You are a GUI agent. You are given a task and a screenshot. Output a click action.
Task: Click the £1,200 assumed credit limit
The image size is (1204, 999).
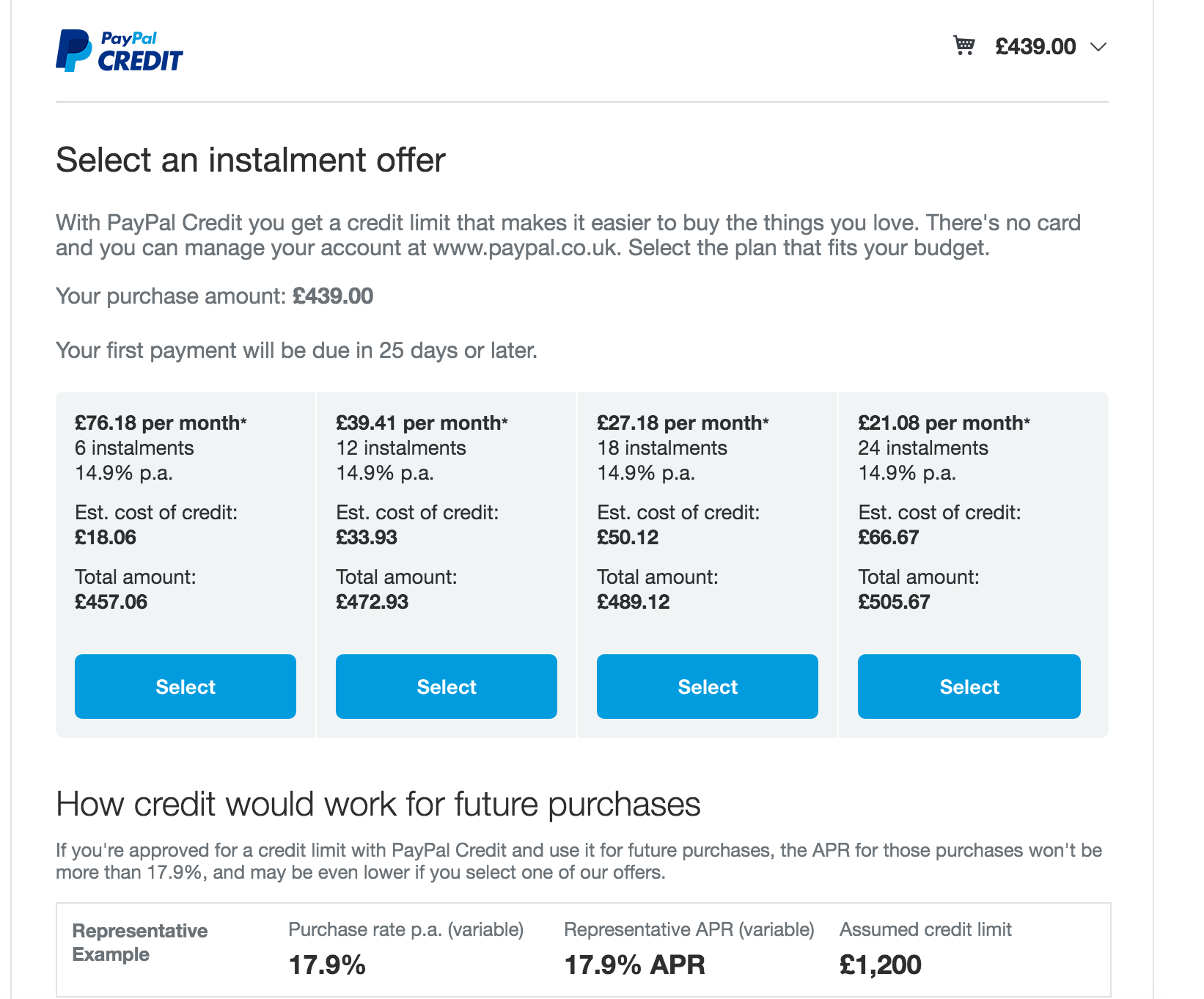[x=880, y=965]
